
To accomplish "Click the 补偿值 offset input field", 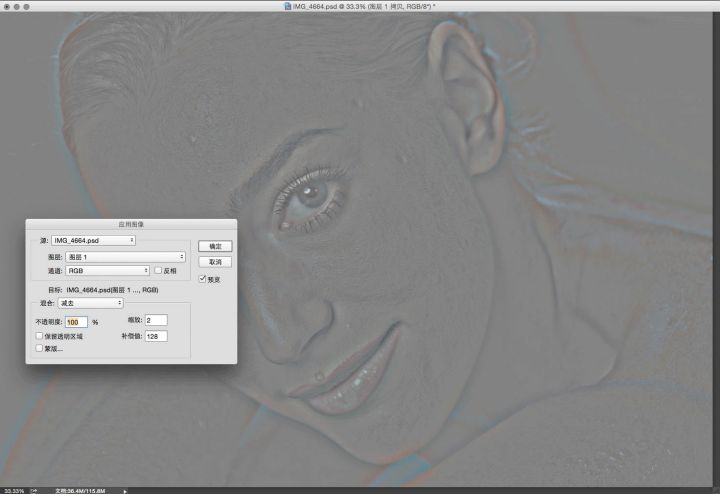I will click(x=155, y=337).
